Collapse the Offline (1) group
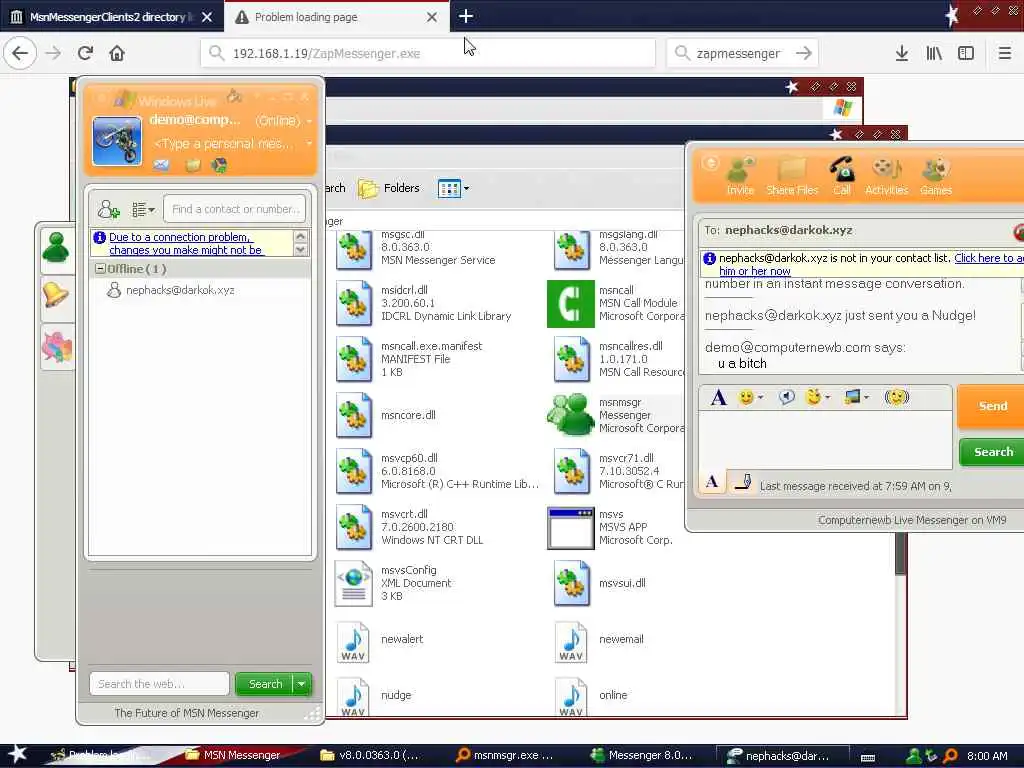This screenshot has height=768, width=1024. pyautogui.click(x=100, y=268)
